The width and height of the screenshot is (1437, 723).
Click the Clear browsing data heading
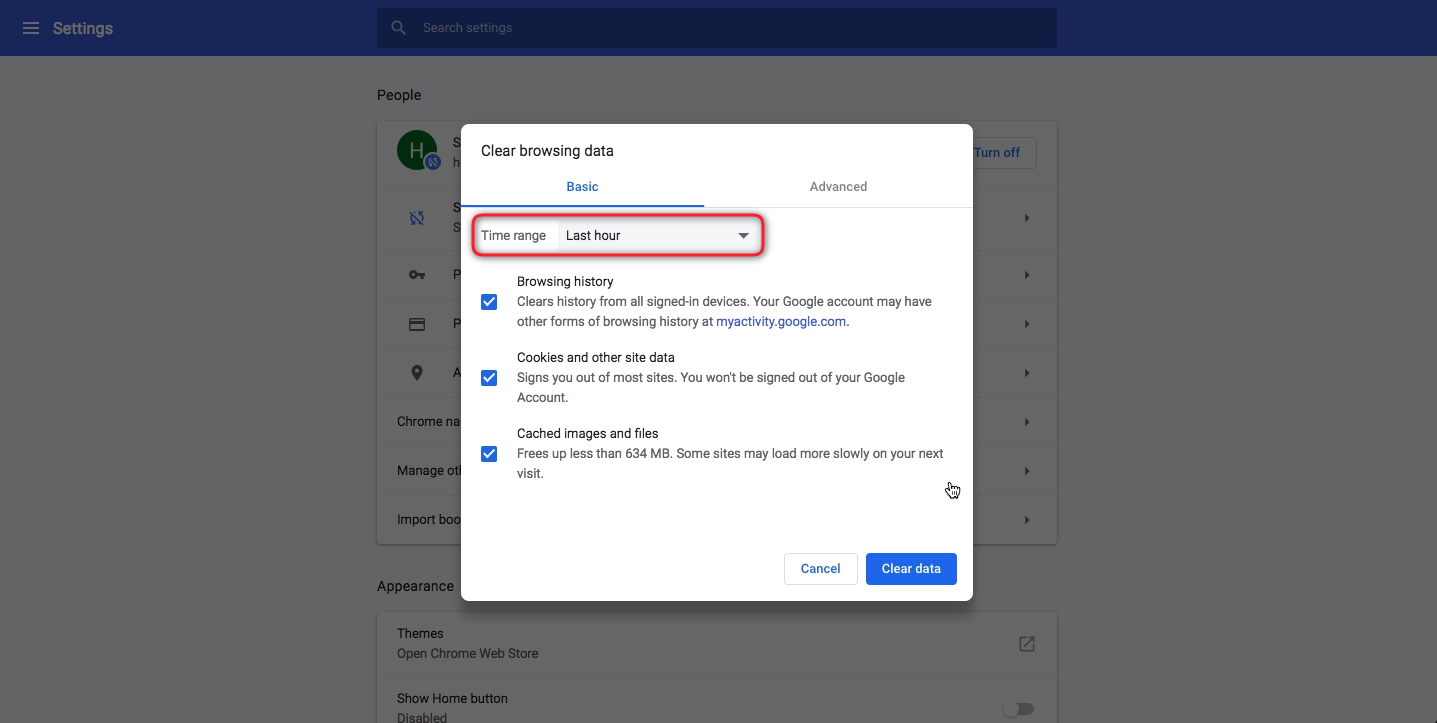pos(547,151)
